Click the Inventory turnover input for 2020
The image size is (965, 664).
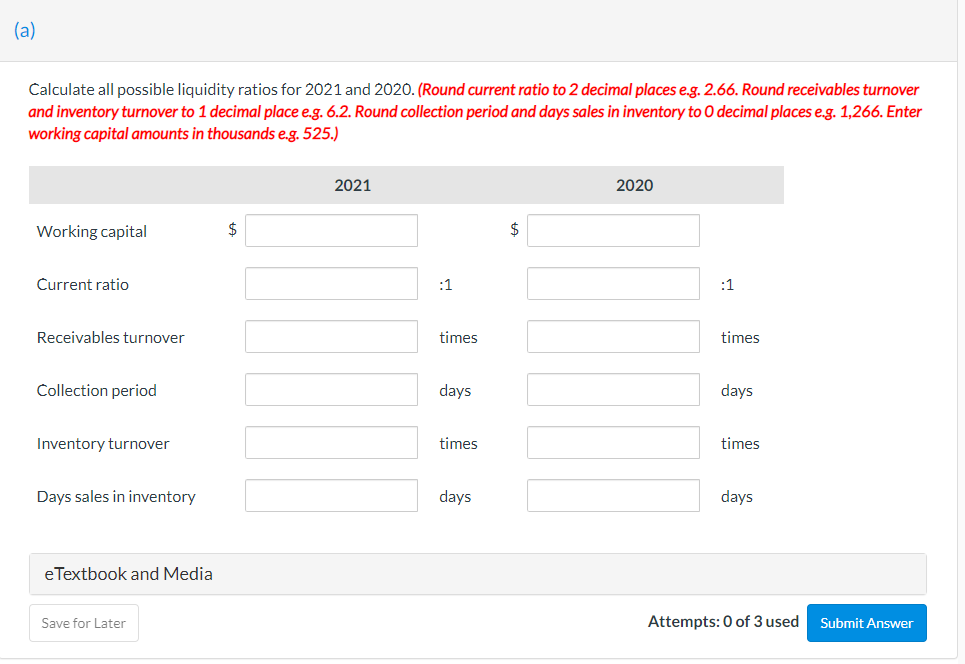[613, 442]
